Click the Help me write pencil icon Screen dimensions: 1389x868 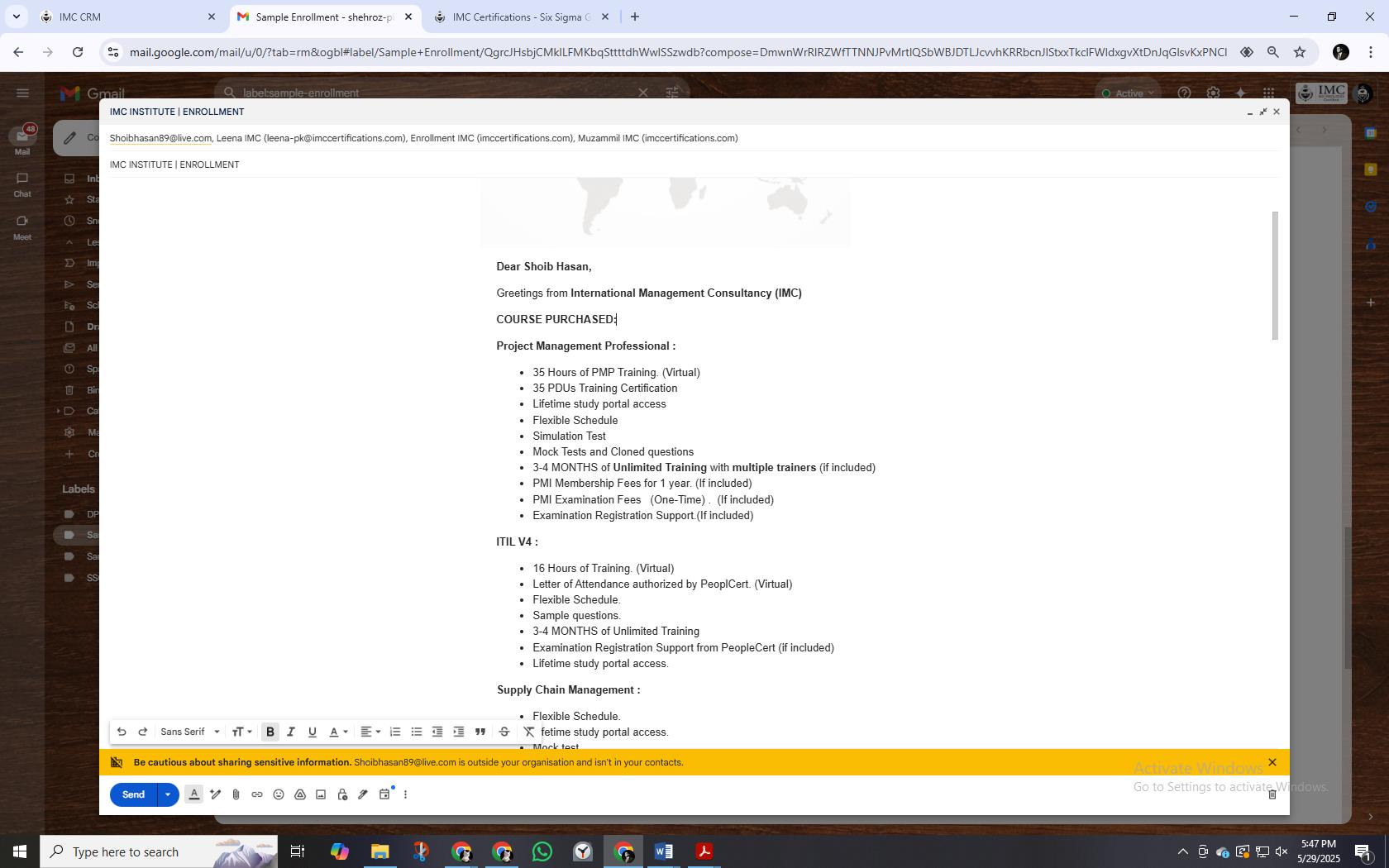tap(215, 794)
